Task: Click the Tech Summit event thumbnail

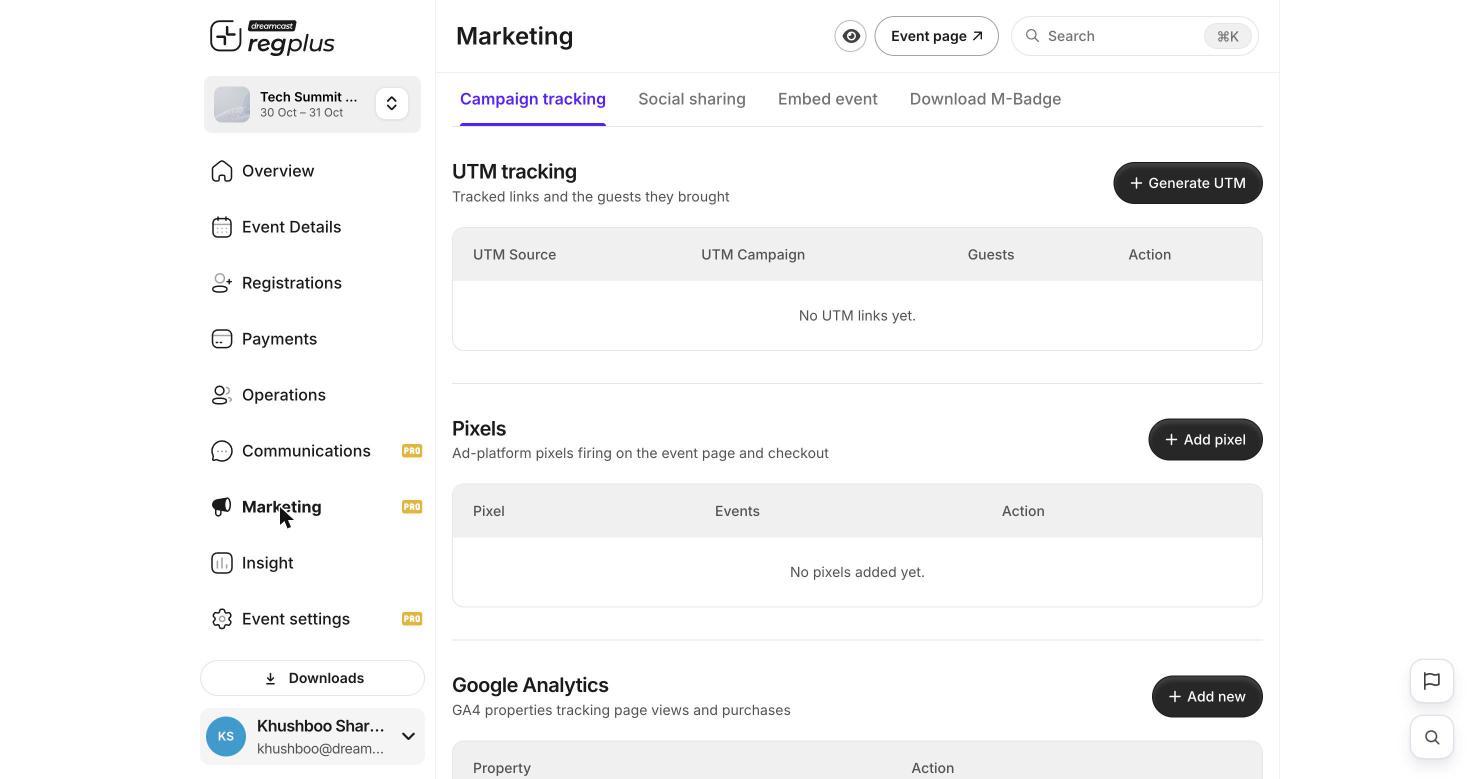Action: pyautogui.click(x=232, y=104)
